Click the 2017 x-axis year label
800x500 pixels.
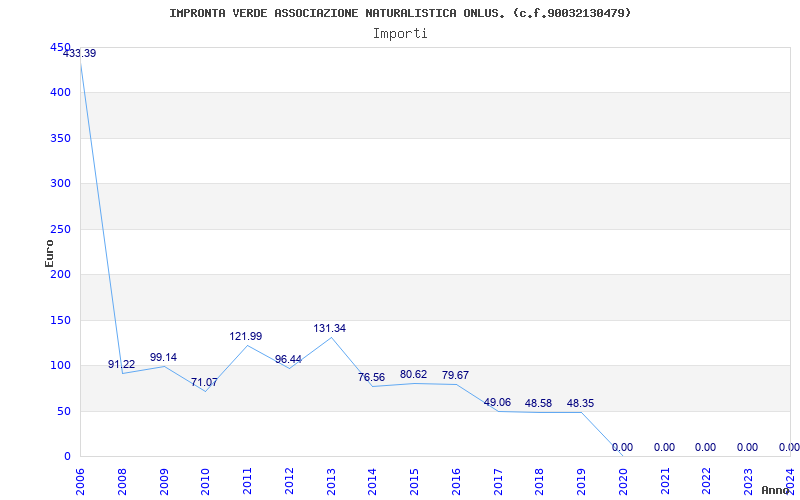(498, 480)
